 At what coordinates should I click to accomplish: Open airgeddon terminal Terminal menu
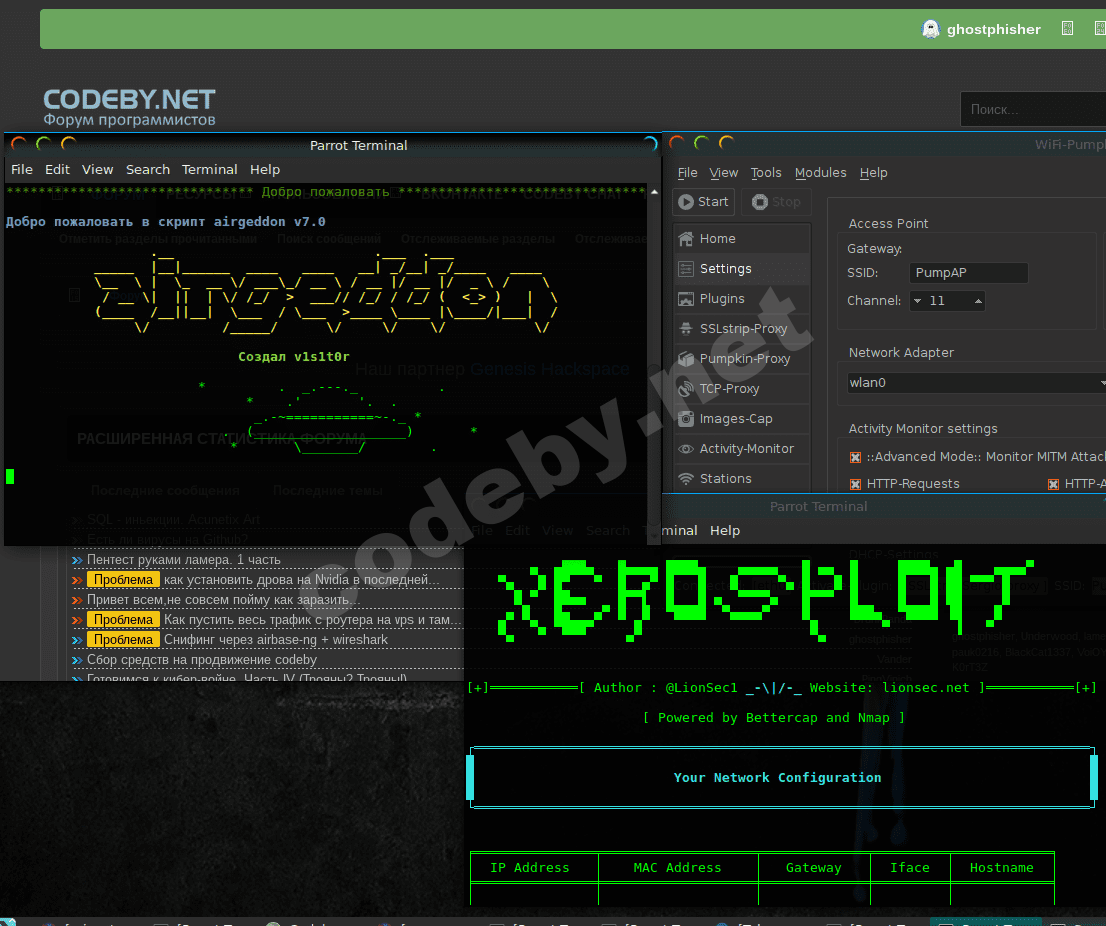[209, 169]
